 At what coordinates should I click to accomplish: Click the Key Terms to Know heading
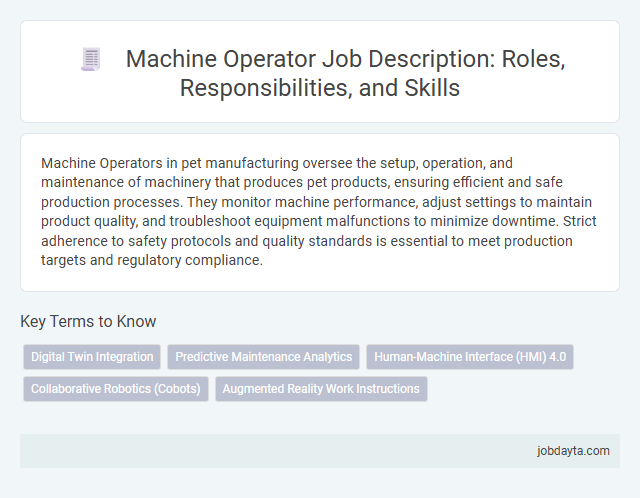click(x=88, y=321)
